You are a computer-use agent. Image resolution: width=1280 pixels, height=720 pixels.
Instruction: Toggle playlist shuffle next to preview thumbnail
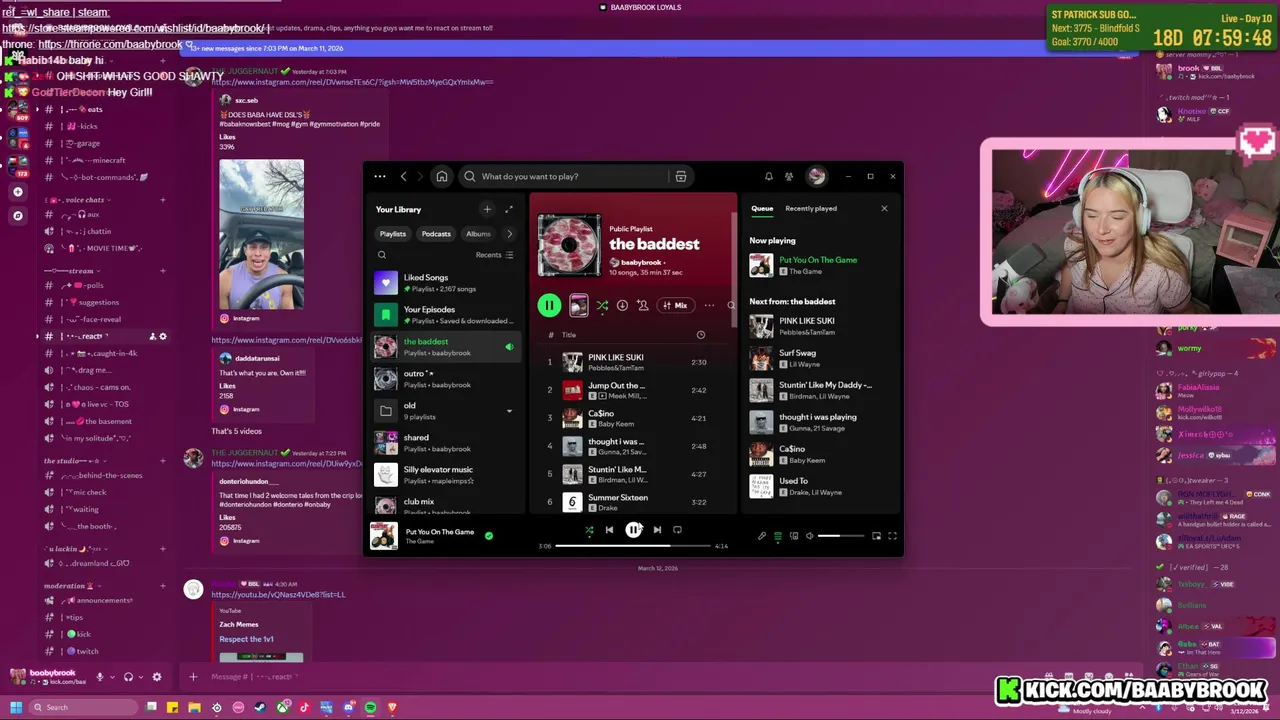tap(602, 305)
